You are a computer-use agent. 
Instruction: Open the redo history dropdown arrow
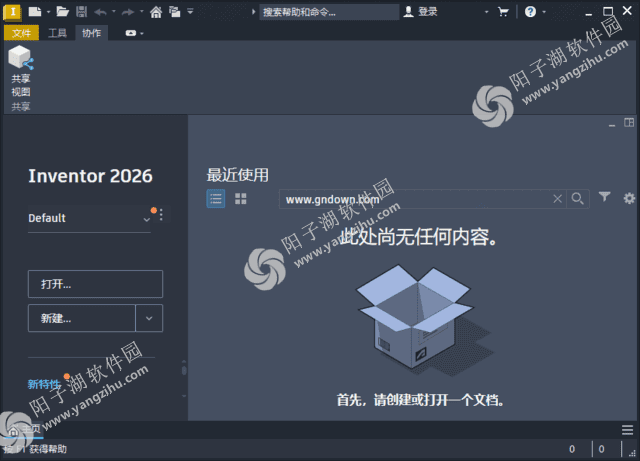click(x=142, y=12)
